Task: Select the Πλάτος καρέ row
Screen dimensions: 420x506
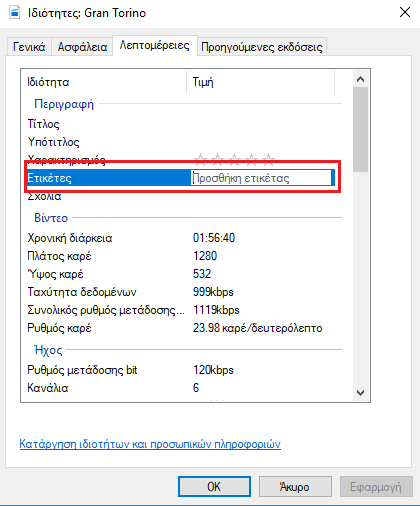Action: [x=181, y=256]
